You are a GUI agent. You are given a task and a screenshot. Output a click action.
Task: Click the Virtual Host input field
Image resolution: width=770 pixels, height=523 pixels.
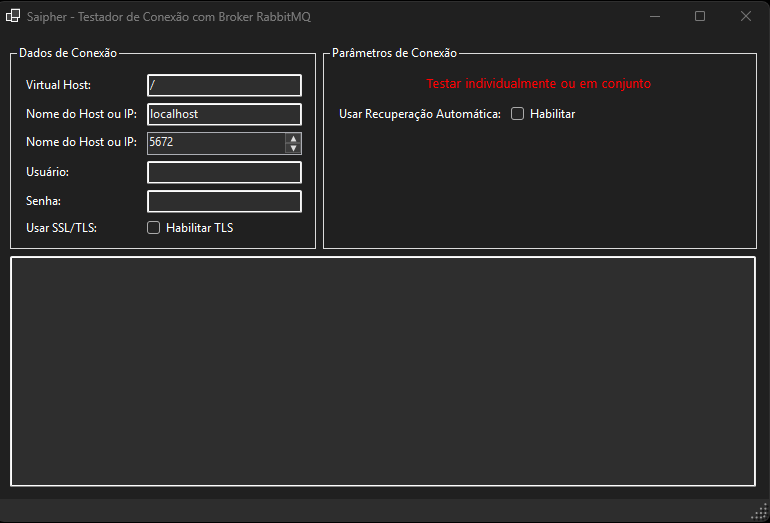(224, 85)
